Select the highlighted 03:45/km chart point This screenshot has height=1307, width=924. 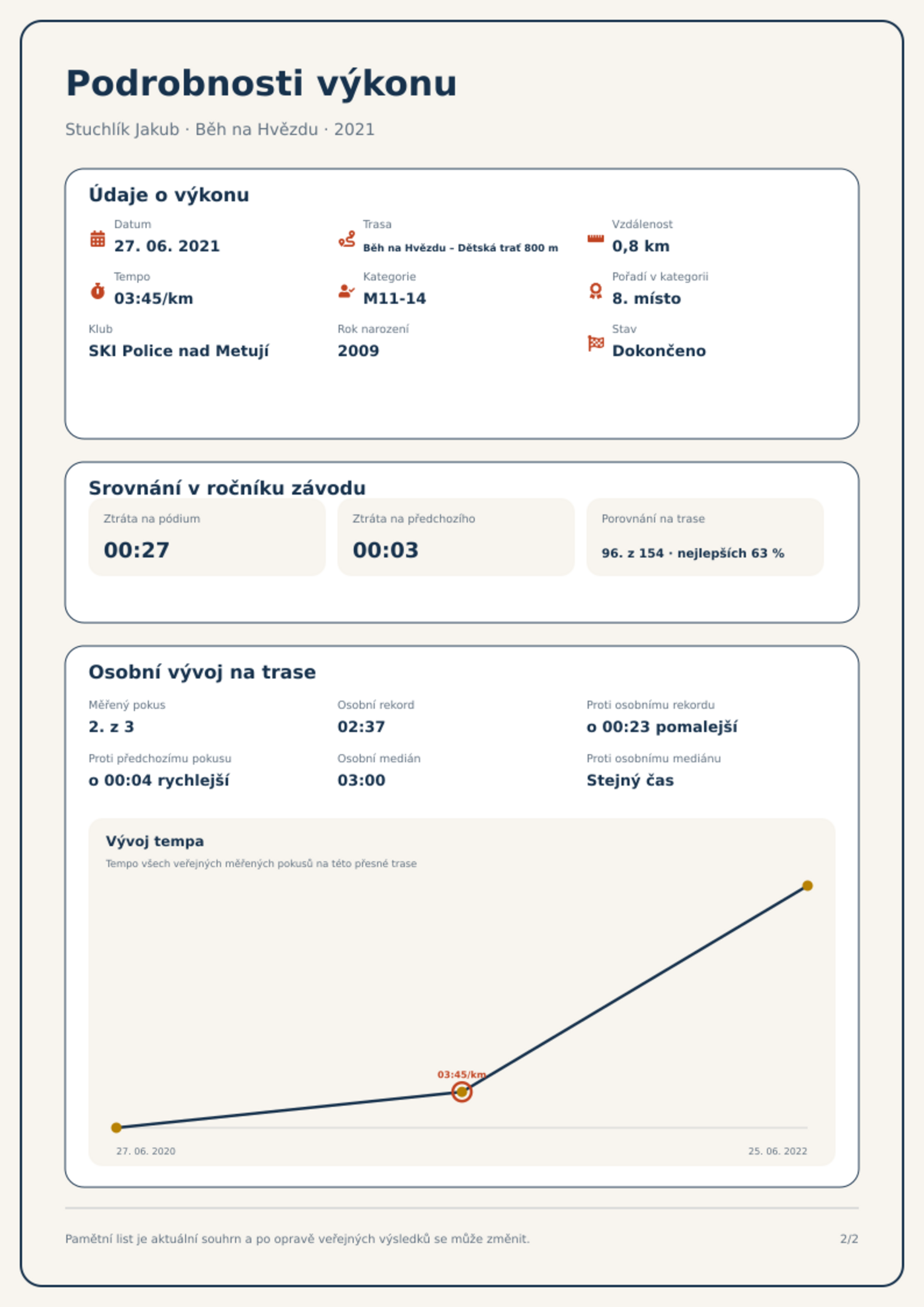point(462,1092)
